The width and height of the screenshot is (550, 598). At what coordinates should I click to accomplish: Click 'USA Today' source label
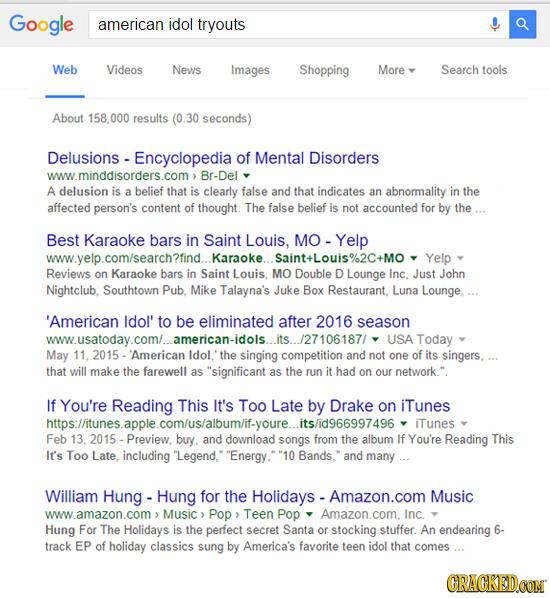(420, 339)
